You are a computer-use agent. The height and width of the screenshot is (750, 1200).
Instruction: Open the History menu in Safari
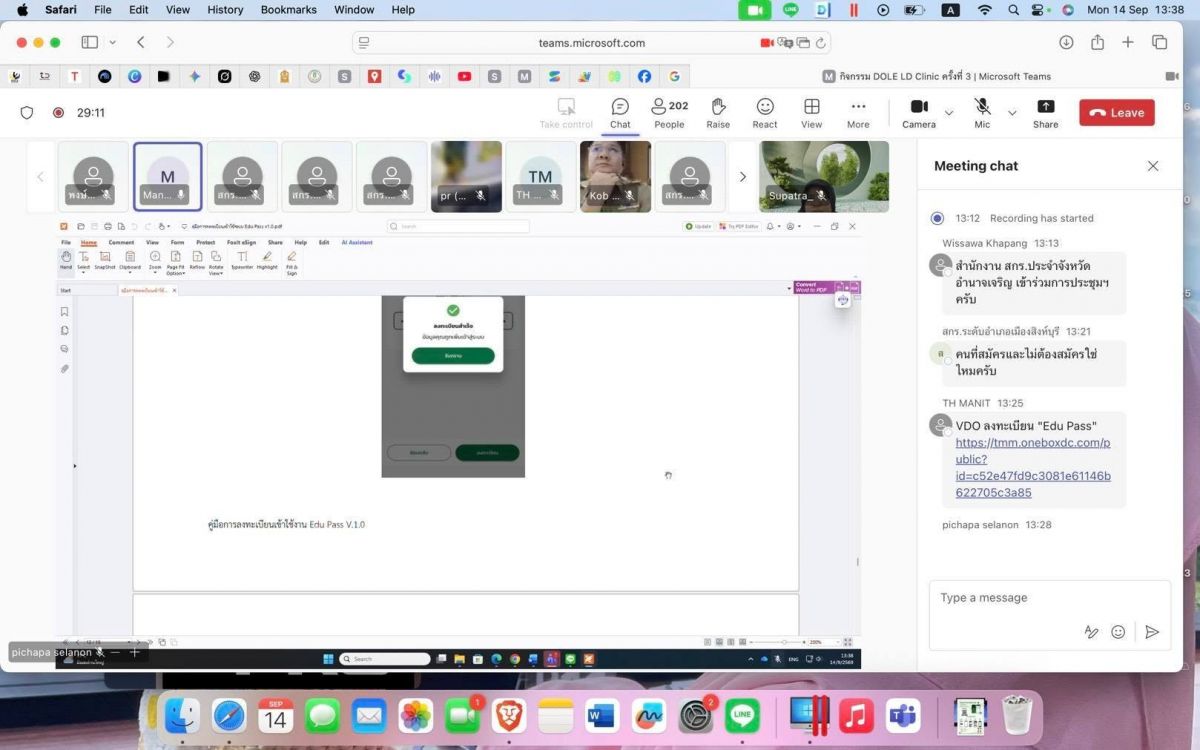pyautogui.click(x=225, y=10)
